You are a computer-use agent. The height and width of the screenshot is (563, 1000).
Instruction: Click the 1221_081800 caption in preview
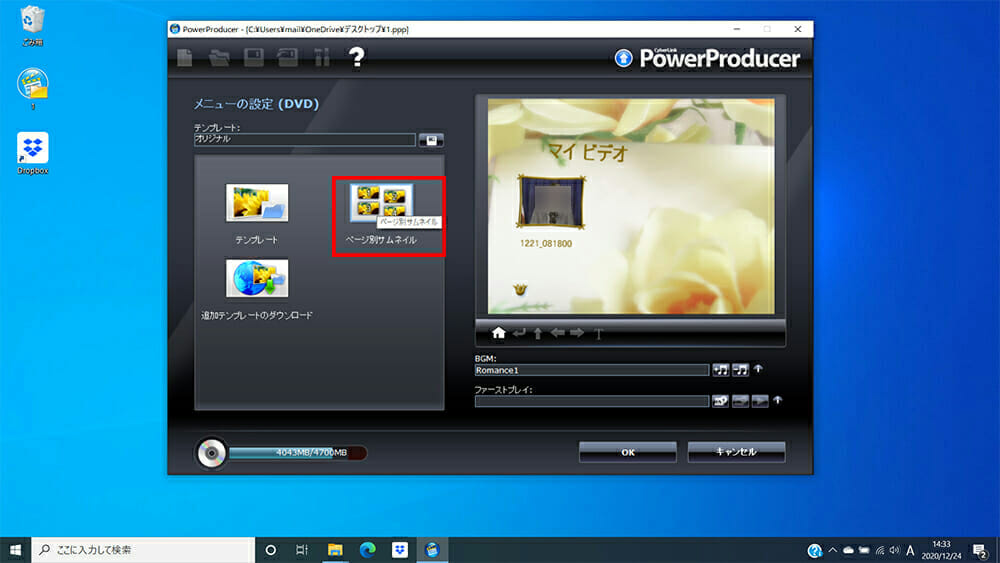tap(546, 244)
